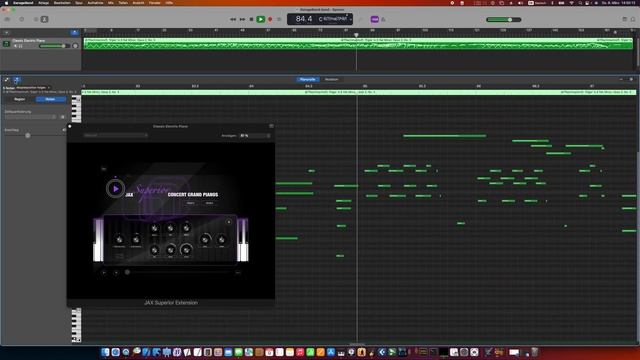
Task: Click the menu icon at plugin bottom right
Action: (x=238, y=272)
